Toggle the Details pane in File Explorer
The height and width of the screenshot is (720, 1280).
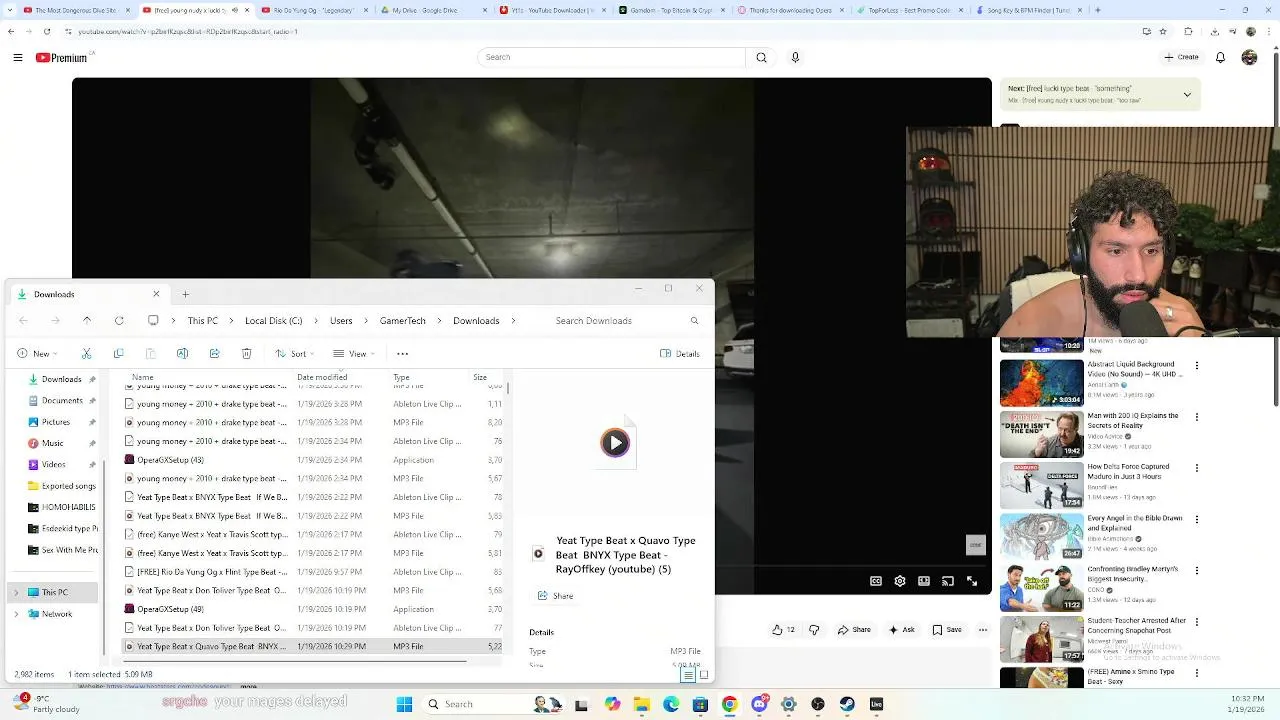(x=680, y=354)
